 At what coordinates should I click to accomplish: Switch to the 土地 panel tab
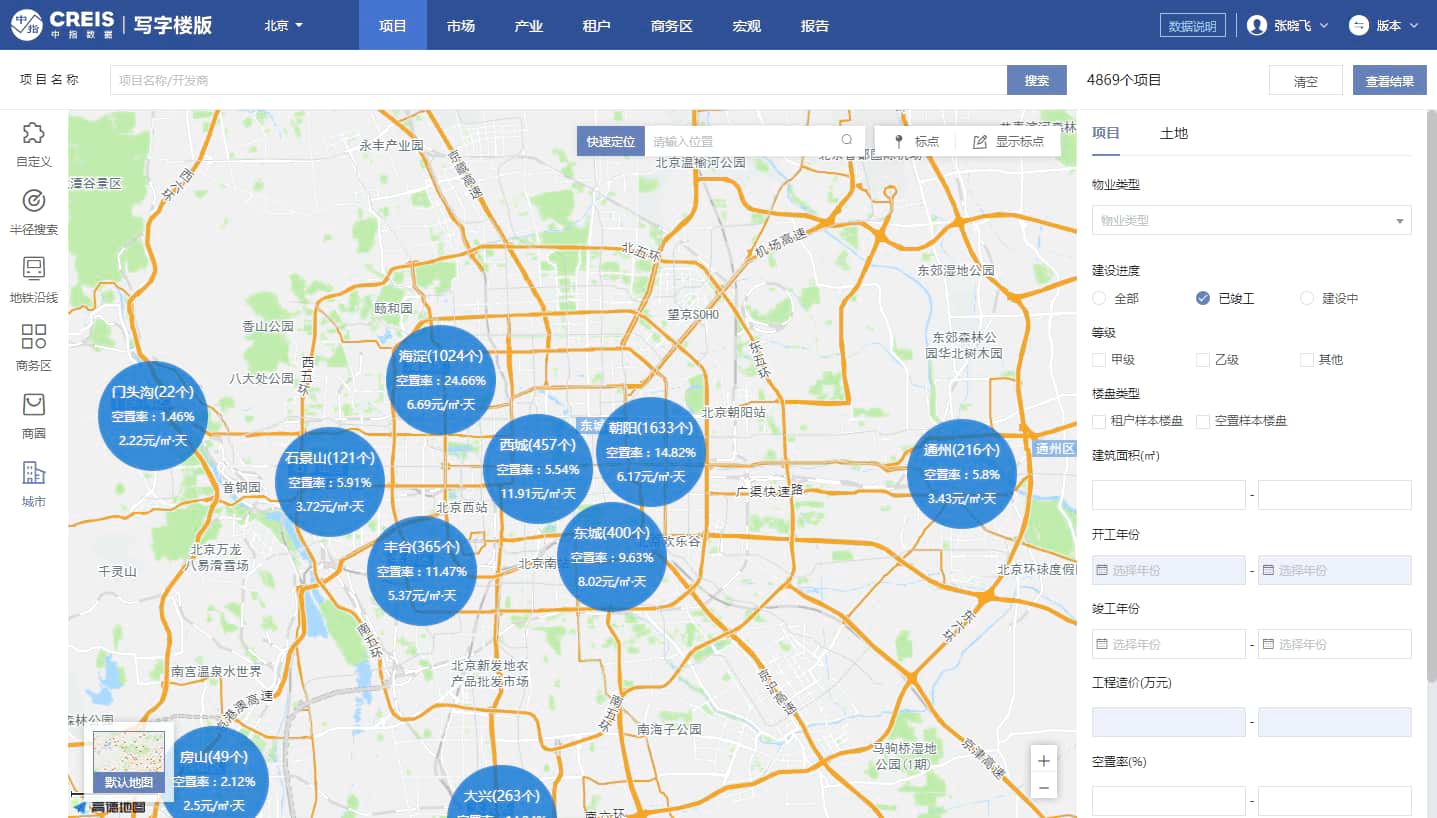(x=1174, y=133)
